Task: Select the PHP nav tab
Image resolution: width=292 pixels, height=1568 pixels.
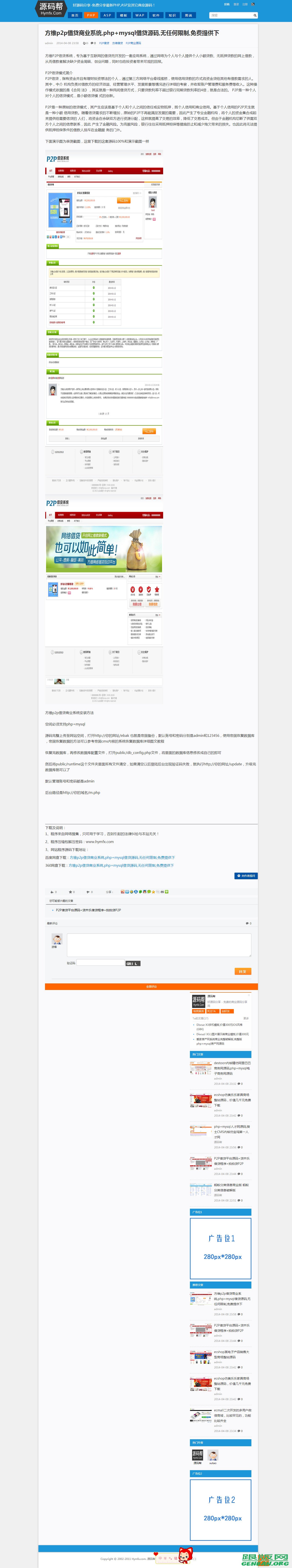Action: [x=91, y=15]
